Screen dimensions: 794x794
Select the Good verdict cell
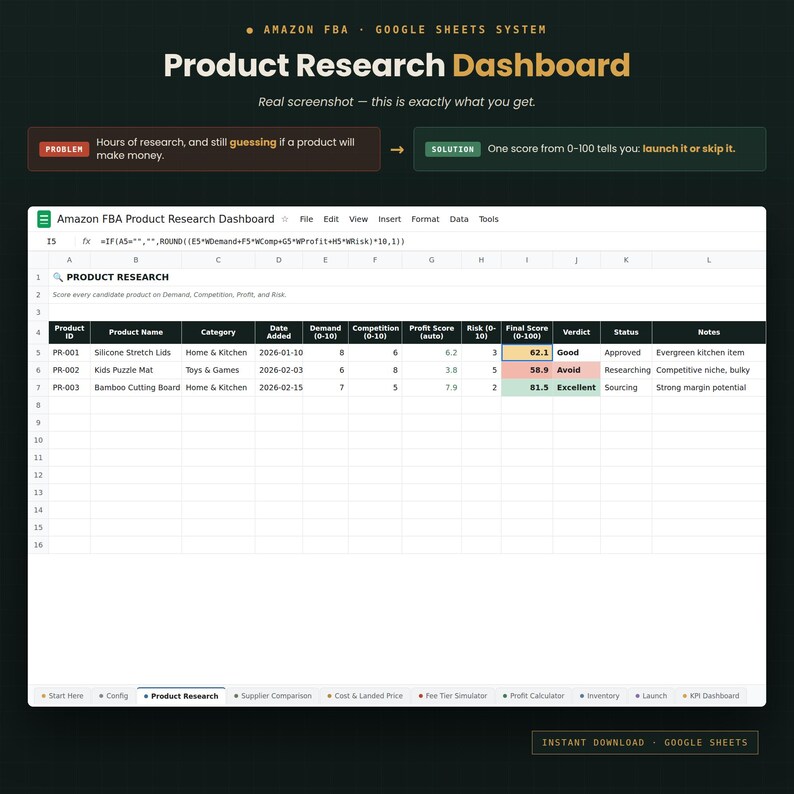576,352
